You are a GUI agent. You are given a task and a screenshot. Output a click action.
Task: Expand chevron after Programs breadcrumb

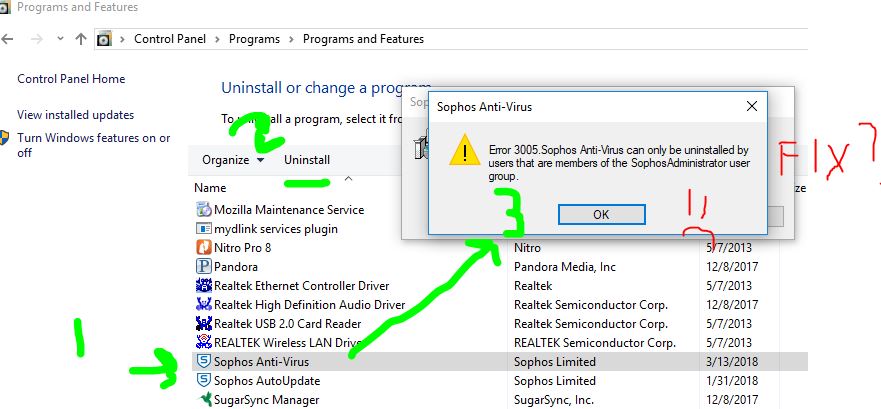tap(291, 39)
